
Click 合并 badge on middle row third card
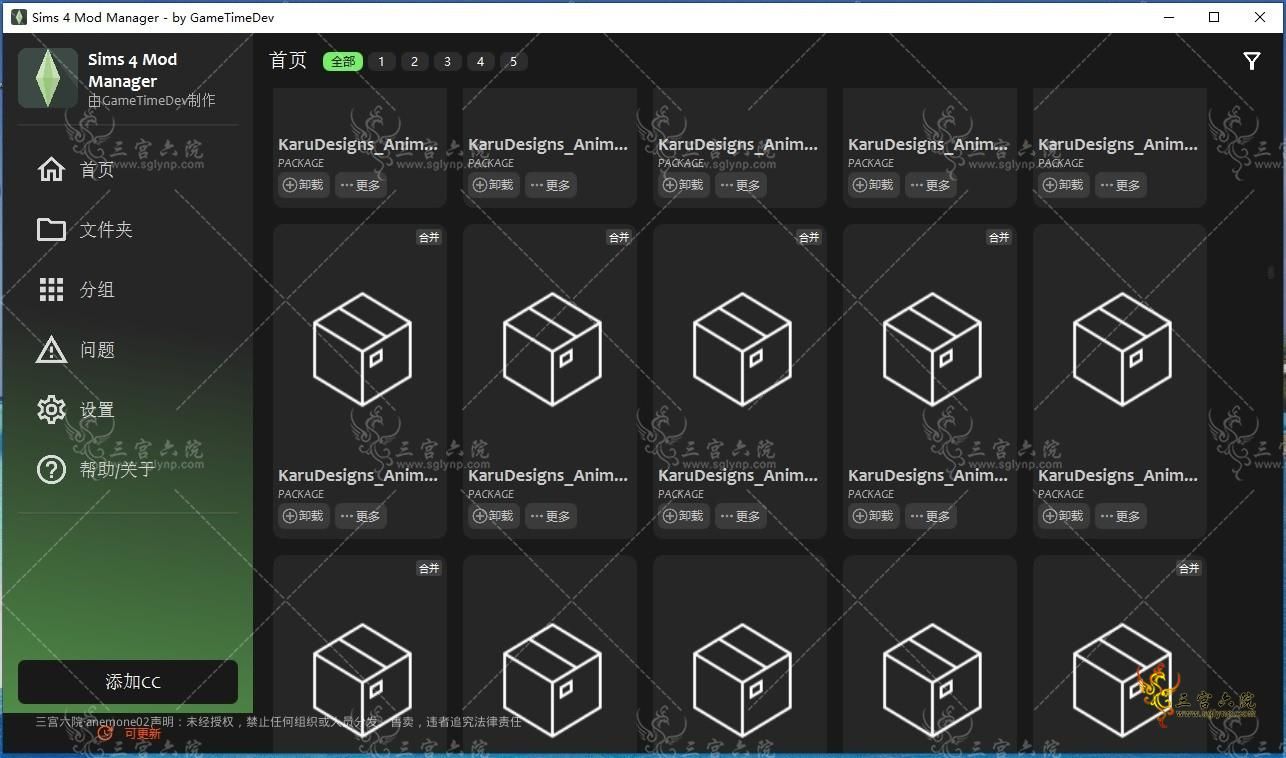(x=809, y=237)
